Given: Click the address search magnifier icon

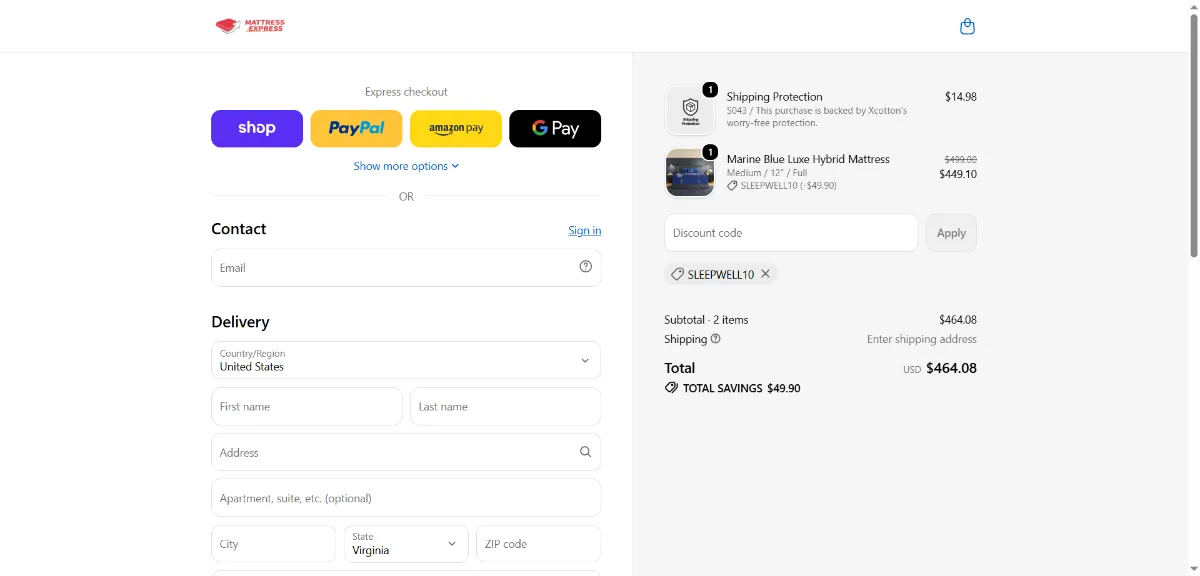Looking at the screenshot, I should click(x=586, y=452).
